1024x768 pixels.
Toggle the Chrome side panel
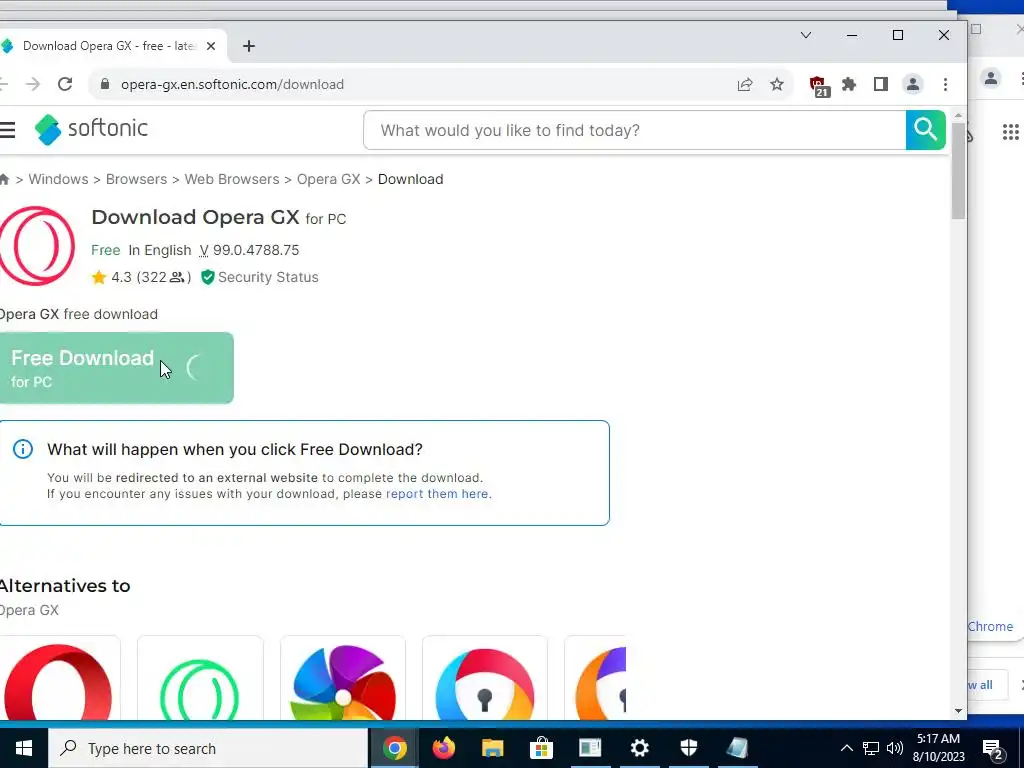point(880,84)
